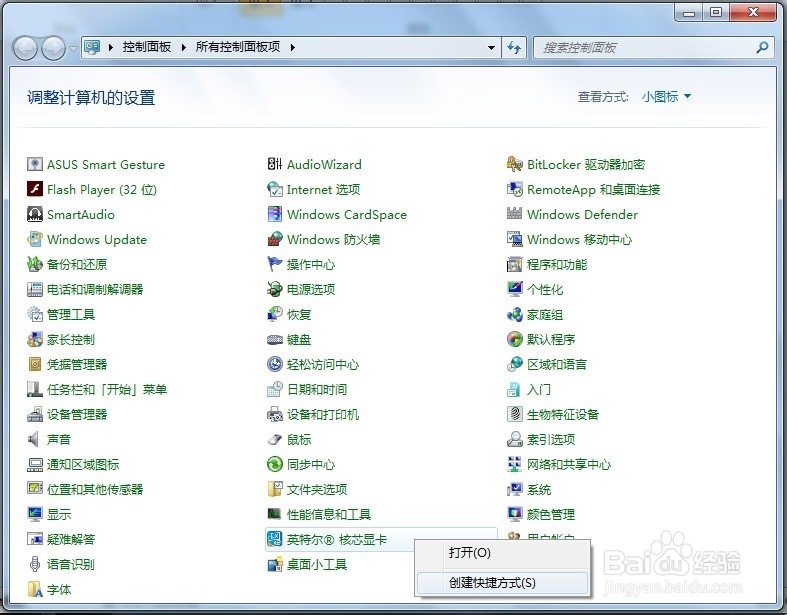Open the 声音 speaker icon
Screen dimensions: 787x615
35,439
